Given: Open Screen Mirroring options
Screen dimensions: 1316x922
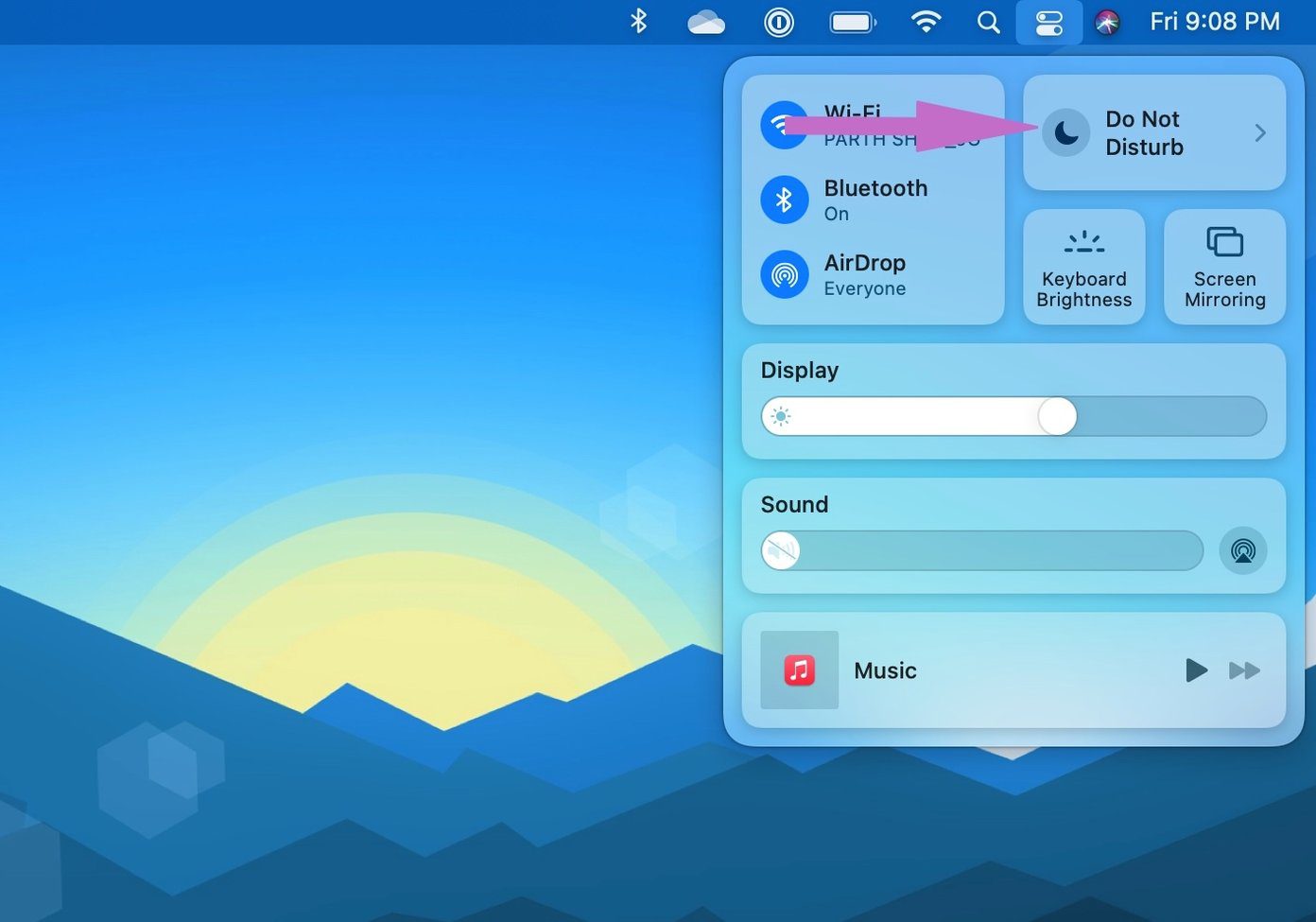Looking at the screenshot, I should (x=1224, y=267).
